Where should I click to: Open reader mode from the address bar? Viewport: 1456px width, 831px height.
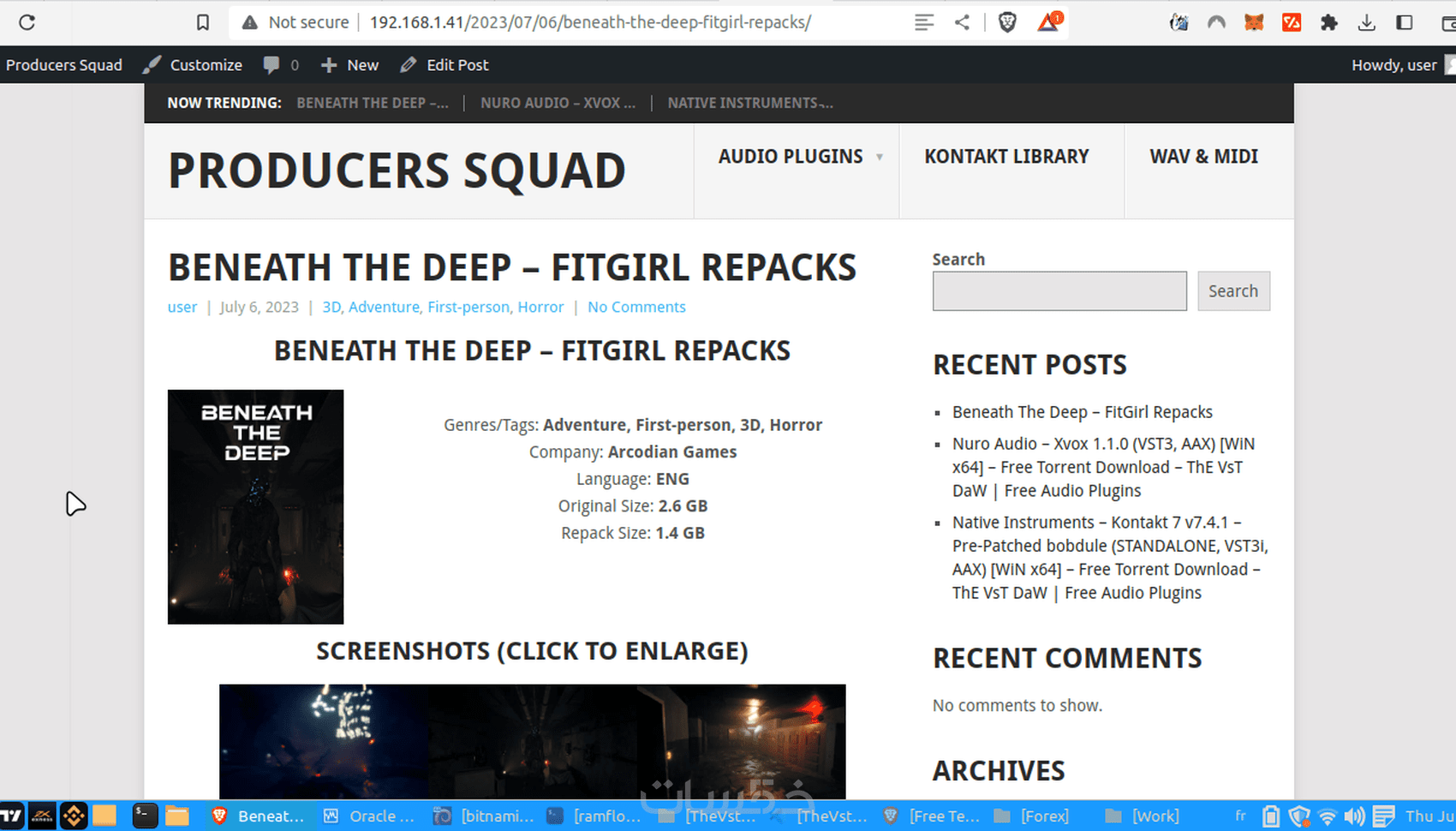(924, 22)
